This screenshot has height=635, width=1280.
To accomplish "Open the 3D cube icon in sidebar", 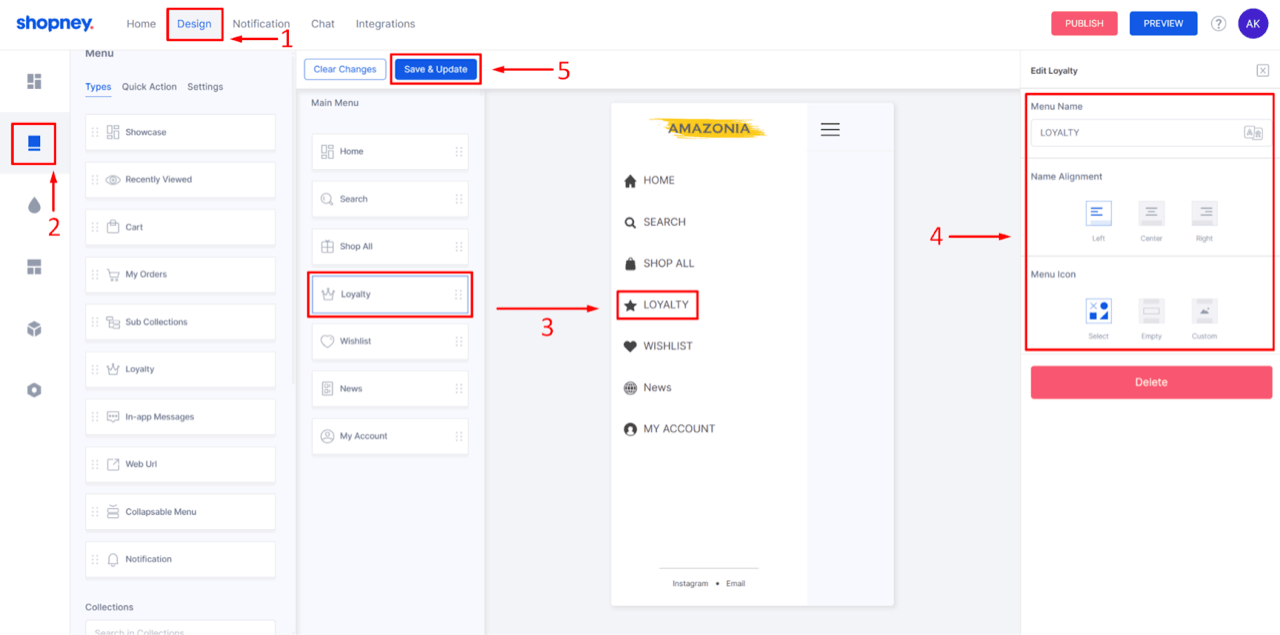I will 34,328.
